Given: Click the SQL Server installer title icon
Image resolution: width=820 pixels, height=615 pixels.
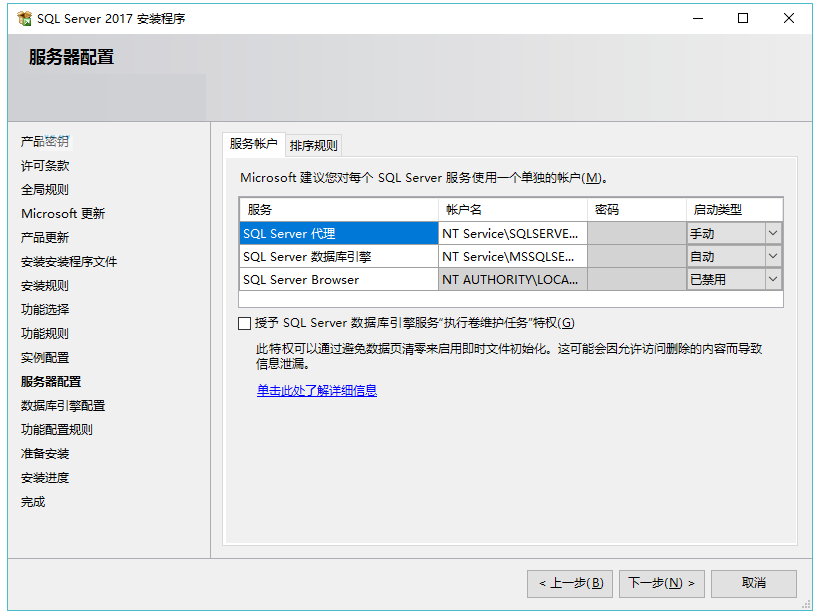Looking at the screenshot, I should point(24,18).
